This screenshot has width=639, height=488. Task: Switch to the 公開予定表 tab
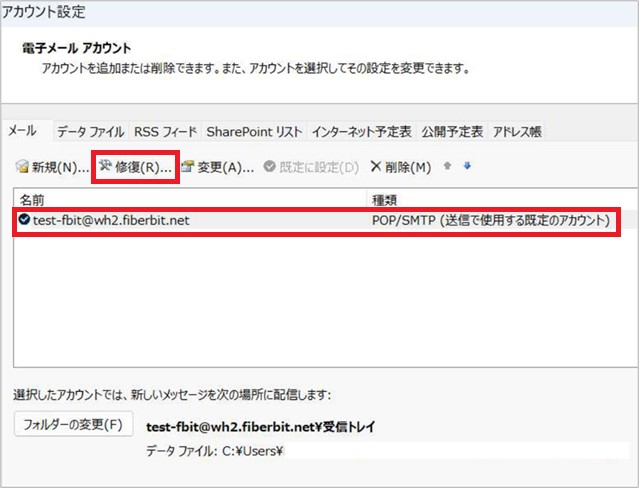pos(452,132)
